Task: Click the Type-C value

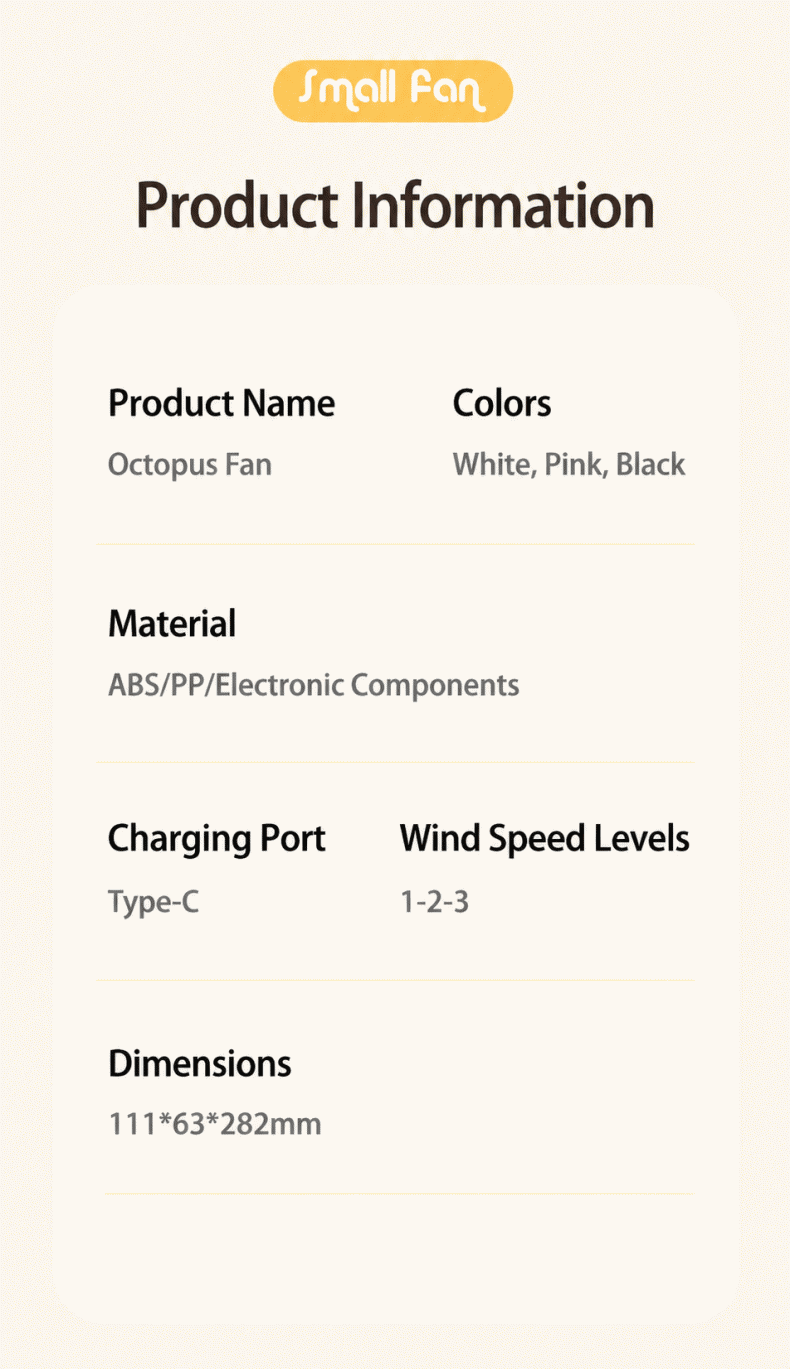Action: point(153,902)
